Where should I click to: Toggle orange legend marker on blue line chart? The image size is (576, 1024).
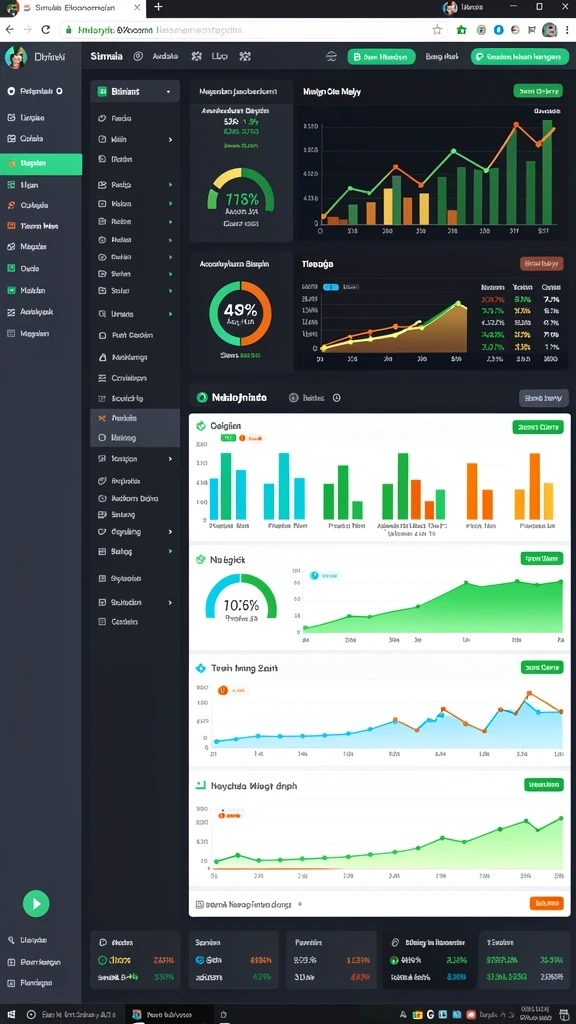click(x=222, y=690)
